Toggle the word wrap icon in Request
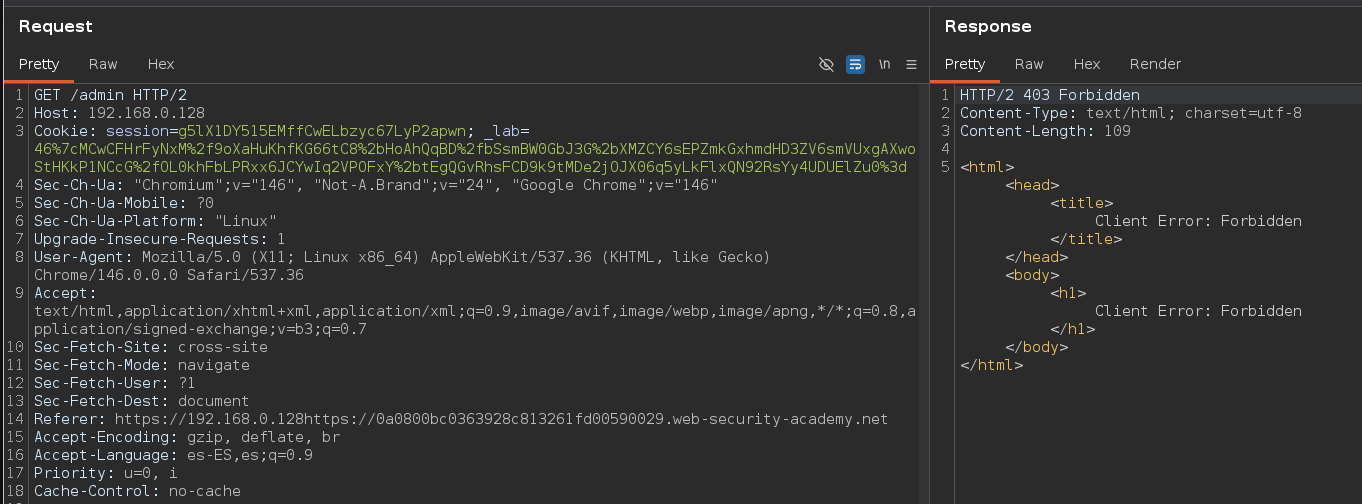This screenshot has width=1362, height=504. [x=855, y=64]
